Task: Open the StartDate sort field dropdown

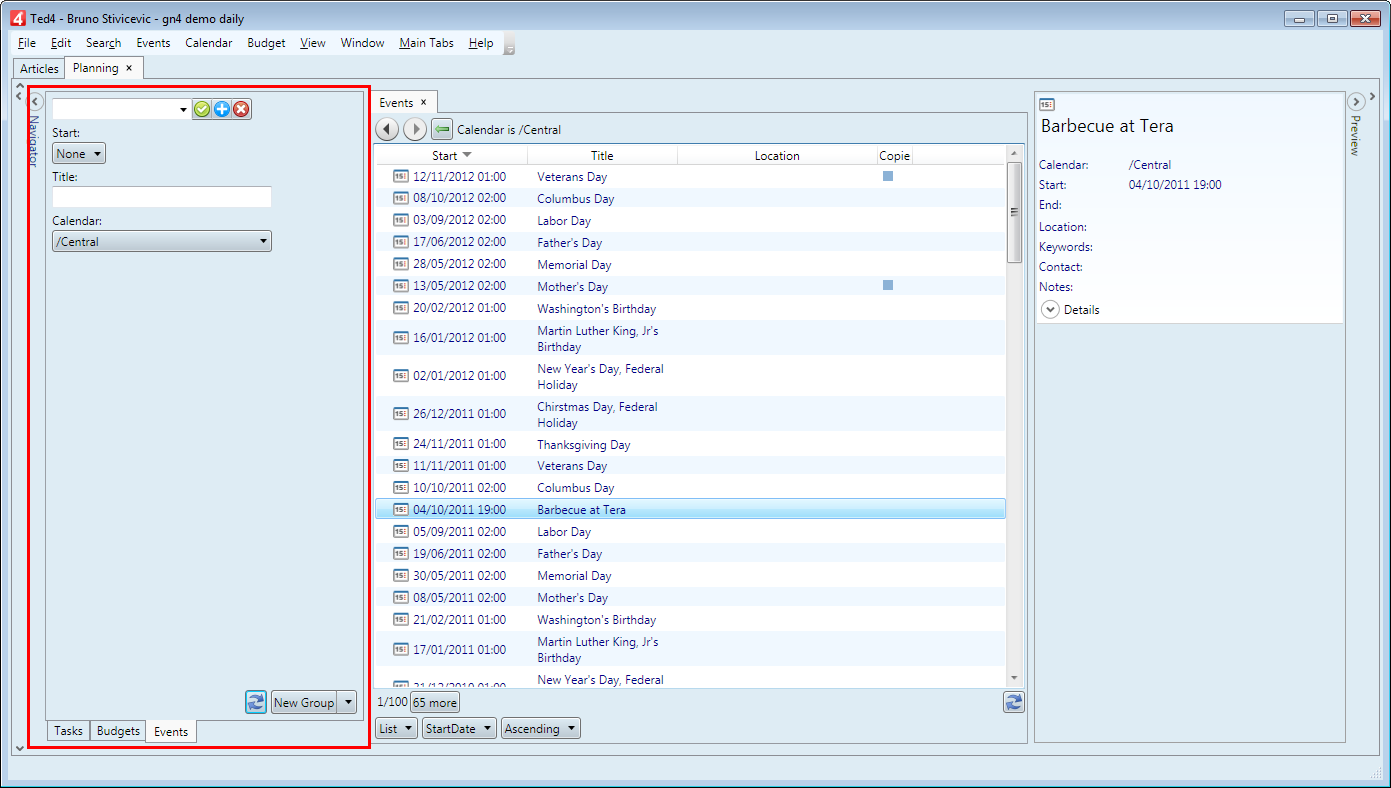Action: pos(459,729)
